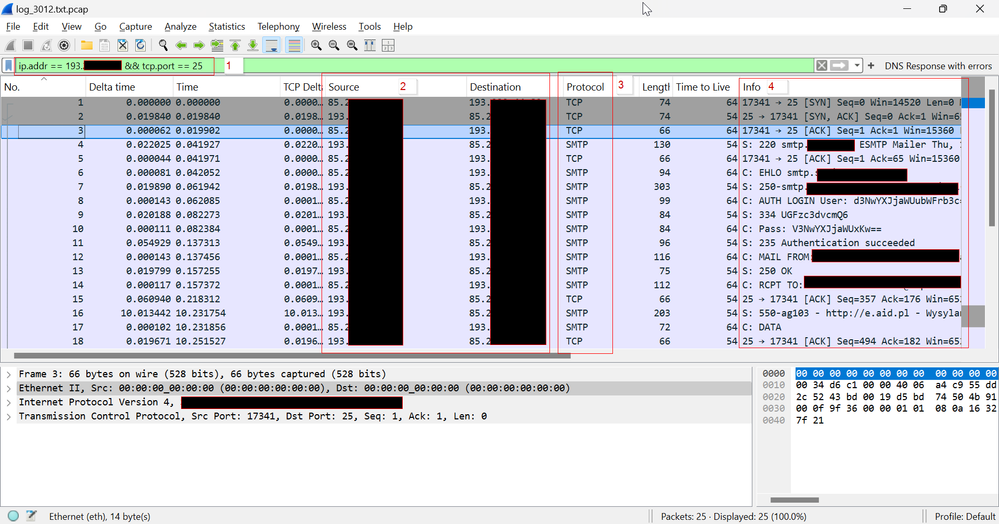Open the Help menu

click(x=403, y=26)
